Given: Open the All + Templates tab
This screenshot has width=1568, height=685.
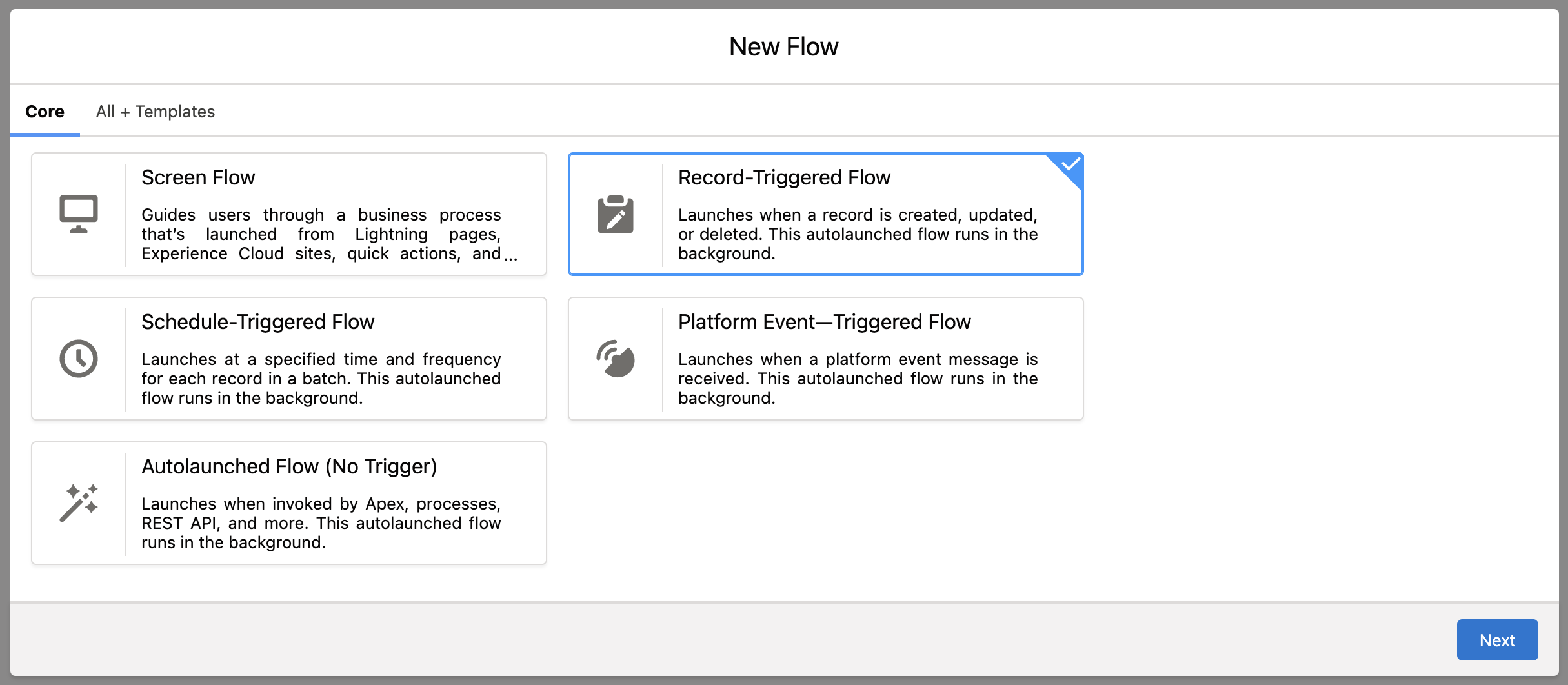Looking at the screenshot, I should click(x=156, y=112).
